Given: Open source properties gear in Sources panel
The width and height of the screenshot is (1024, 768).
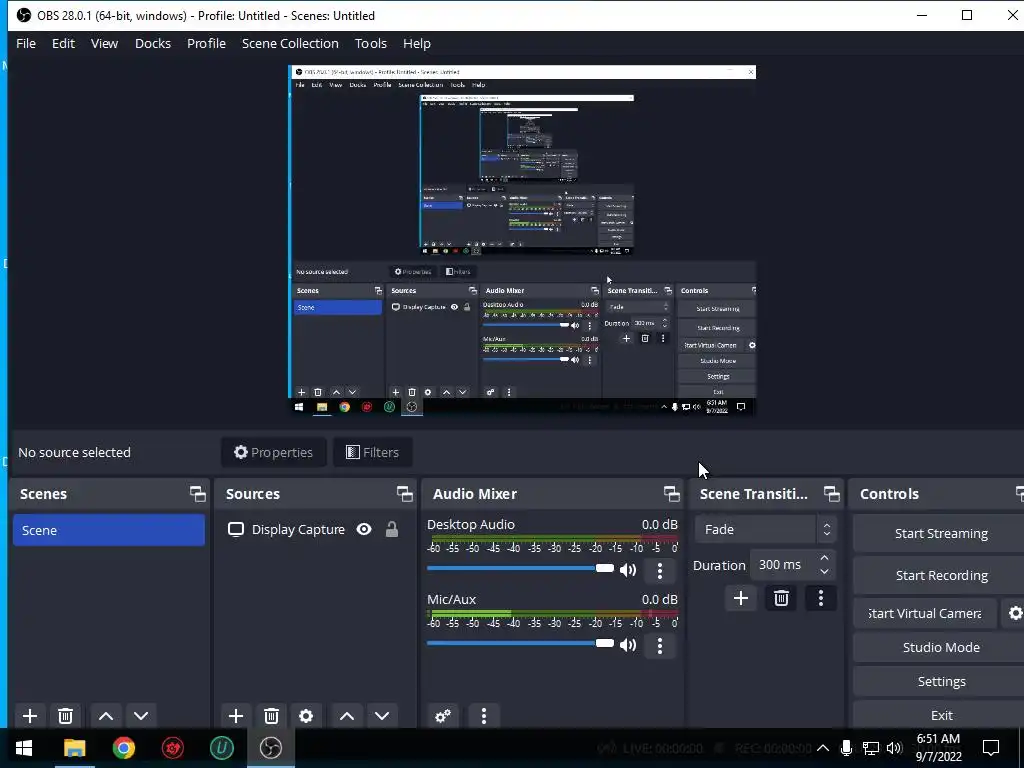Looking at the screenshot, I should pos(306,716).
